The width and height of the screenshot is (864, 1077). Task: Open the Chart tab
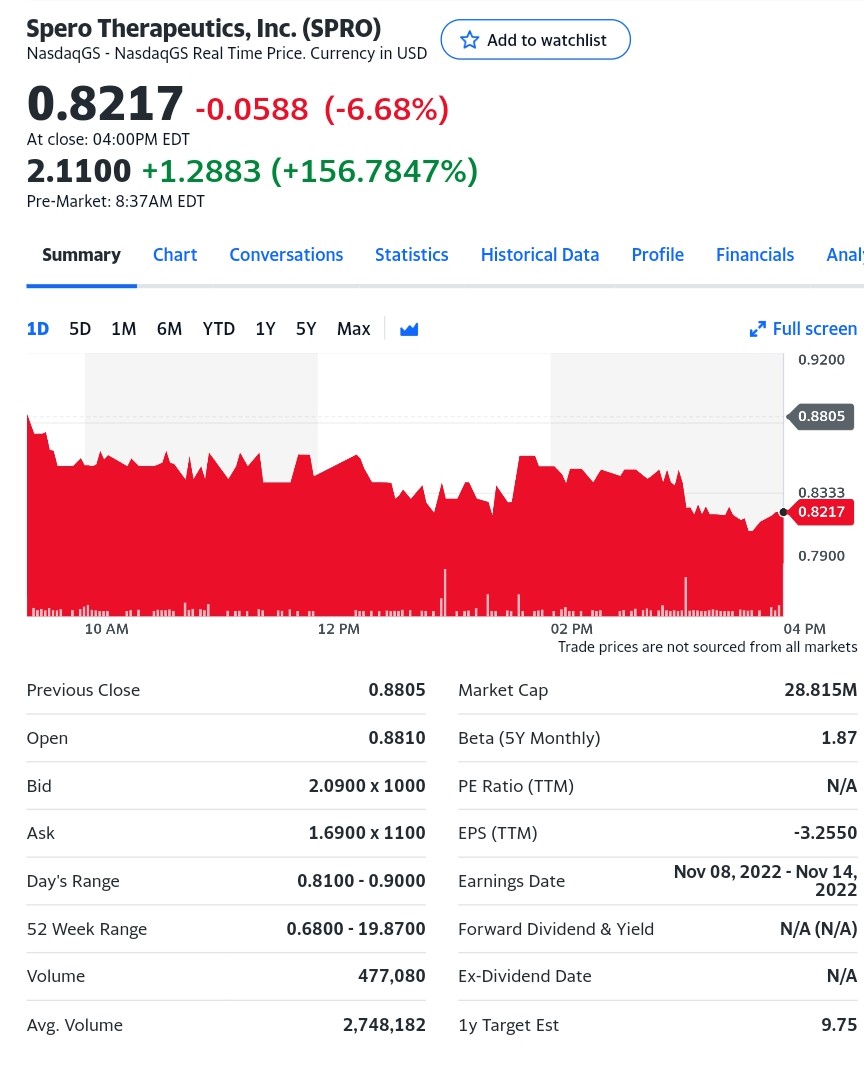175,255
